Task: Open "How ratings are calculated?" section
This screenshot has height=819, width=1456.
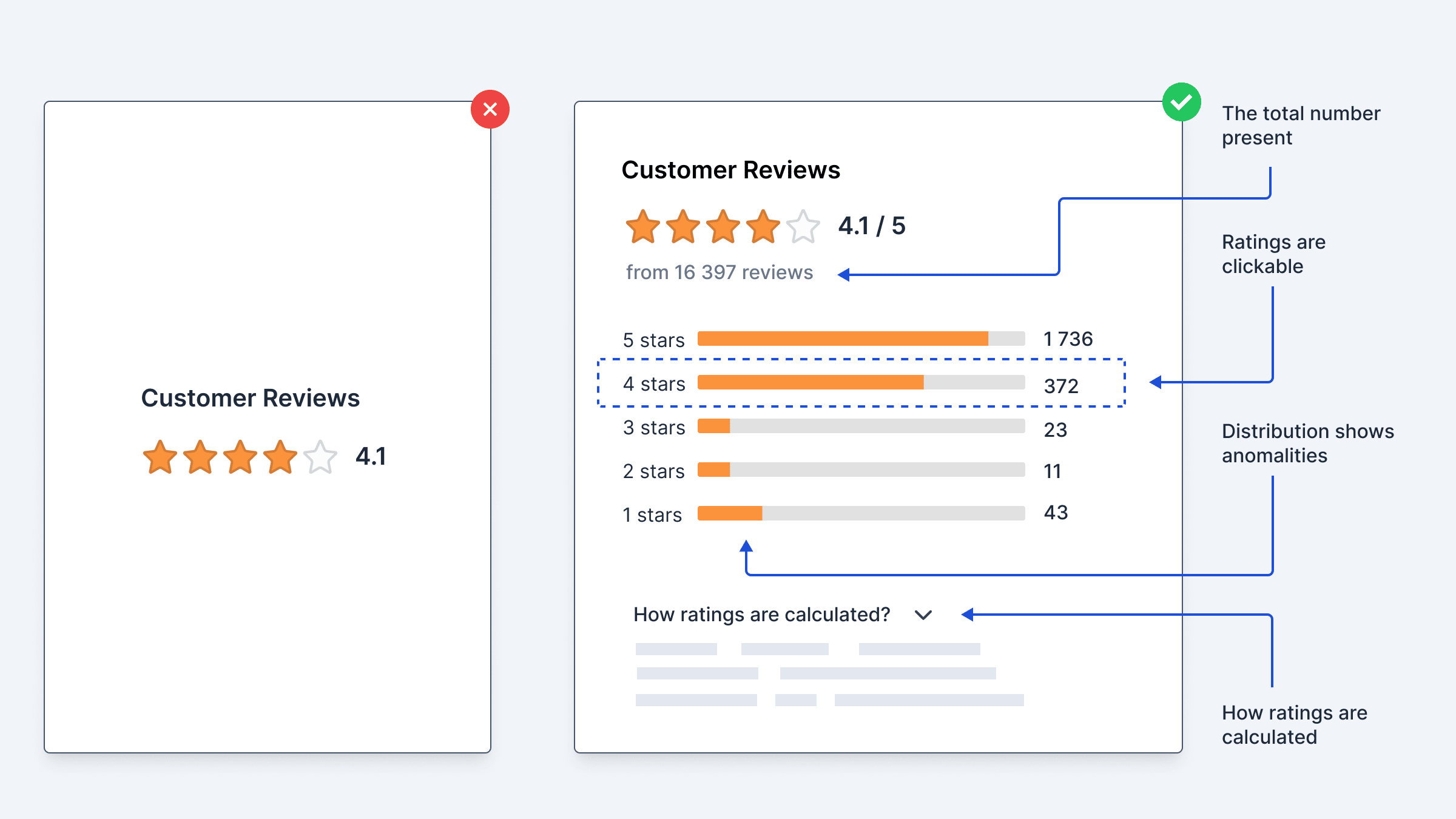Action: pos(761,615)
